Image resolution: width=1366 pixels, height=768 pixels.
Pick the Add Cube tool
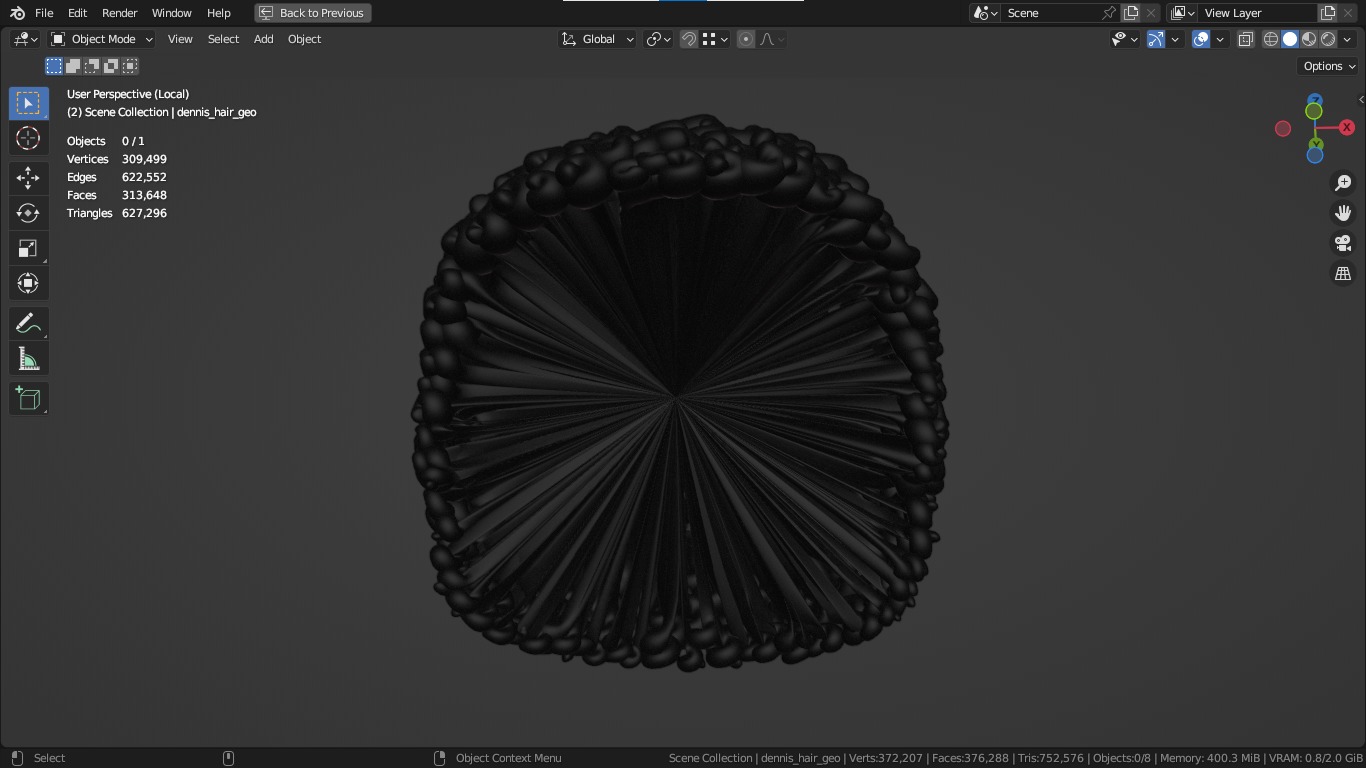(x=28, y=399)
